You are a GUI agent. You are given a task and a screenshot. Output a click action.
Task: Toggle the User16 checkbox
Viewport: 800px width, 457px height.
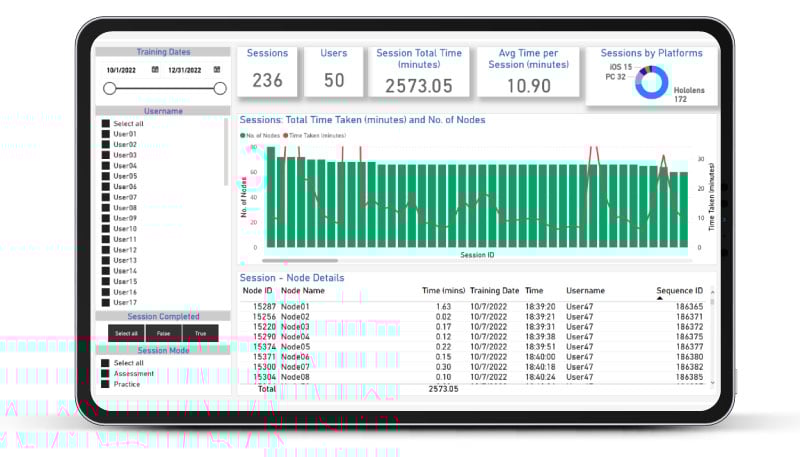[x=106, y=292]
